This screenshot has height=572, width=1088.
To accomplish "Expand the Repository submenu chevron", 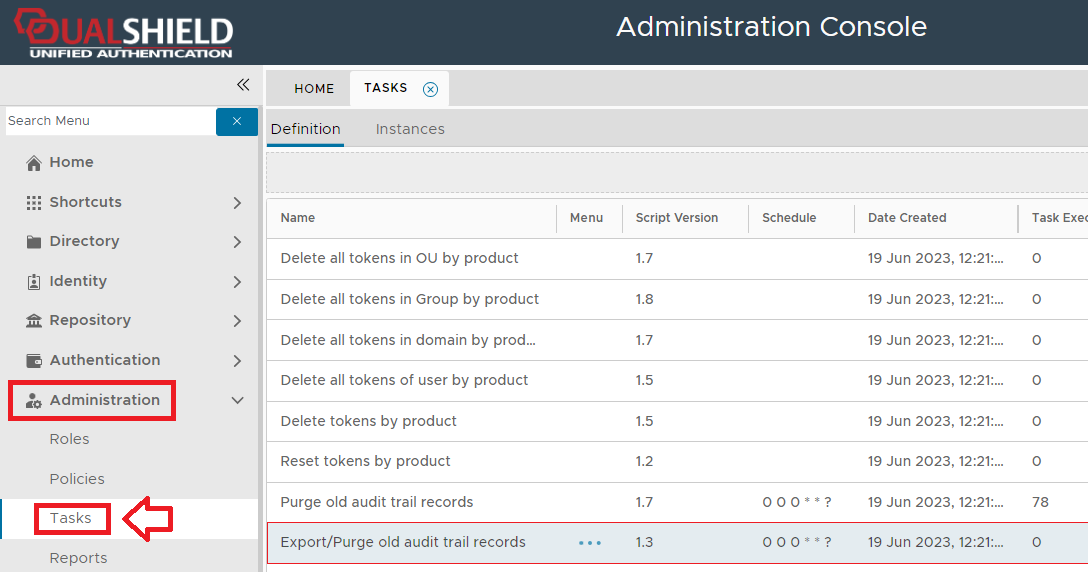I will tap(237, 321).
